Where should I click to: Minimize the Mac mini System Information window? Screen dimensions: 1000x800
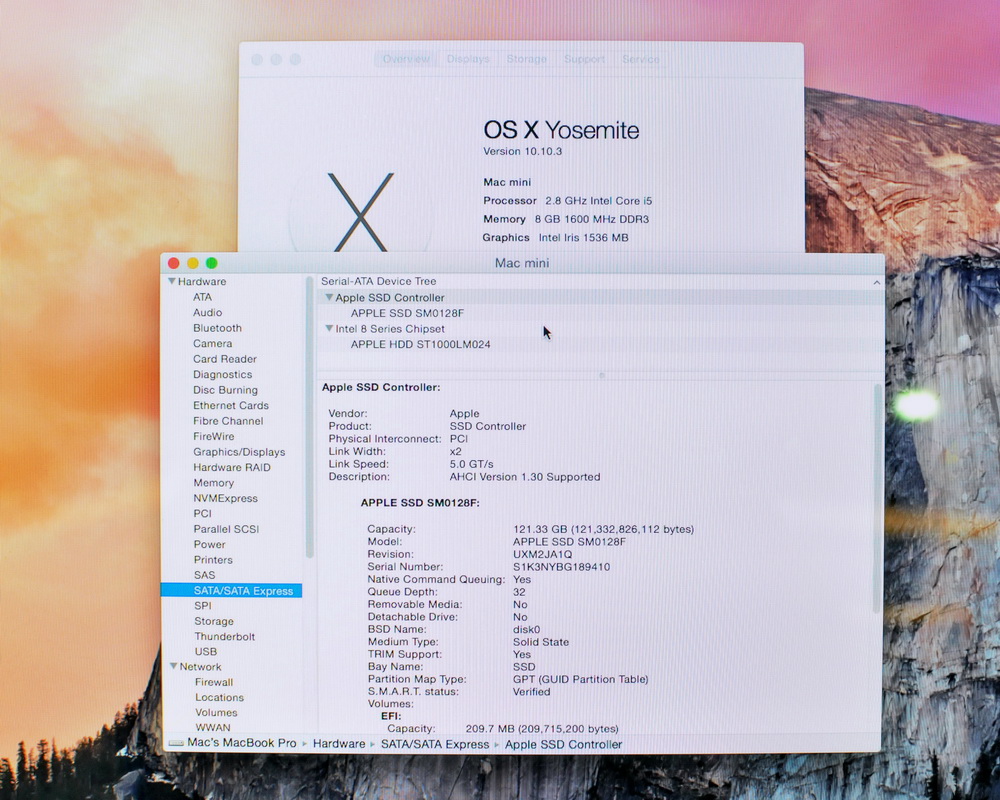[193, 263]
